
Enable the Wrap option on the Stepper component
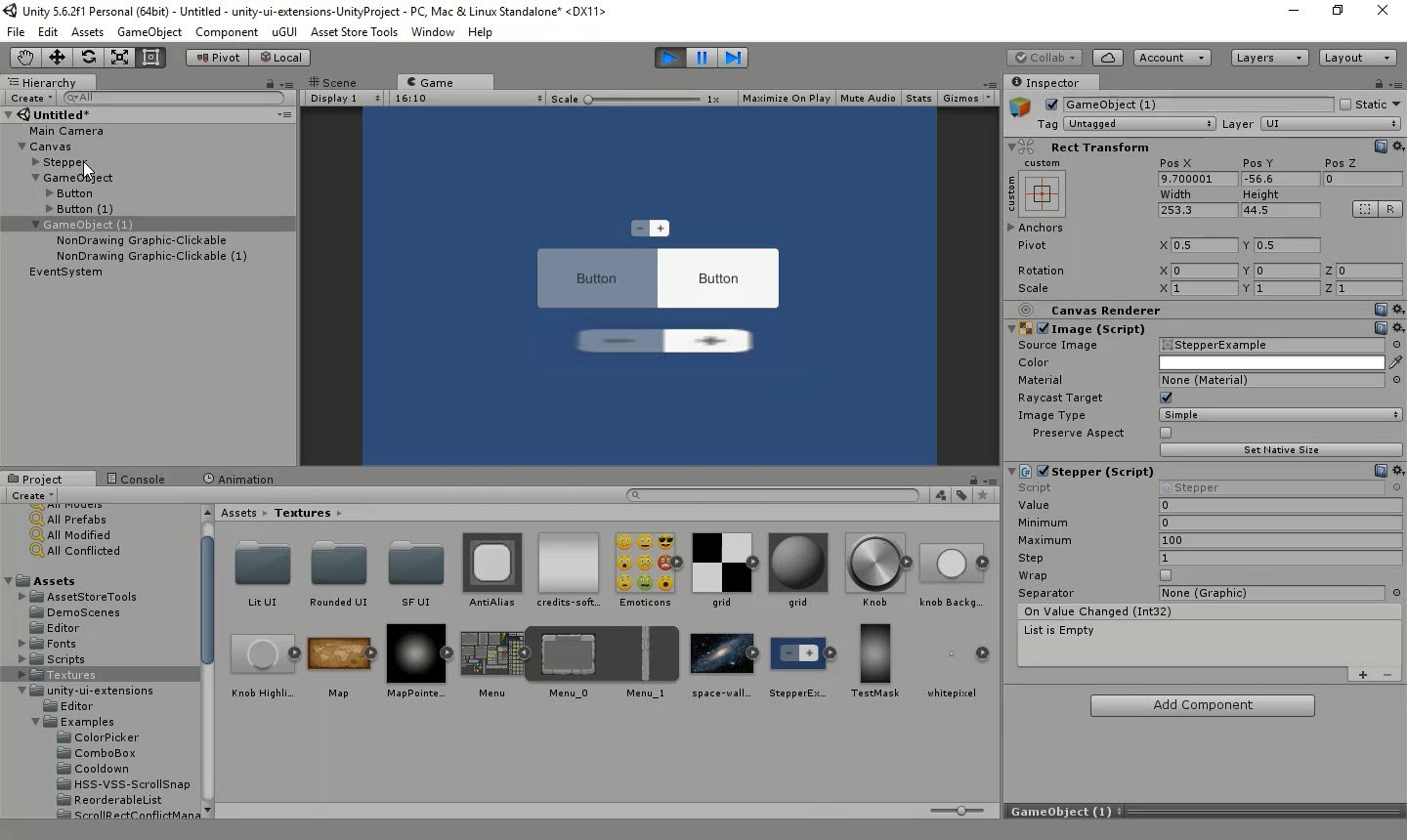[x=1165, y=575]
